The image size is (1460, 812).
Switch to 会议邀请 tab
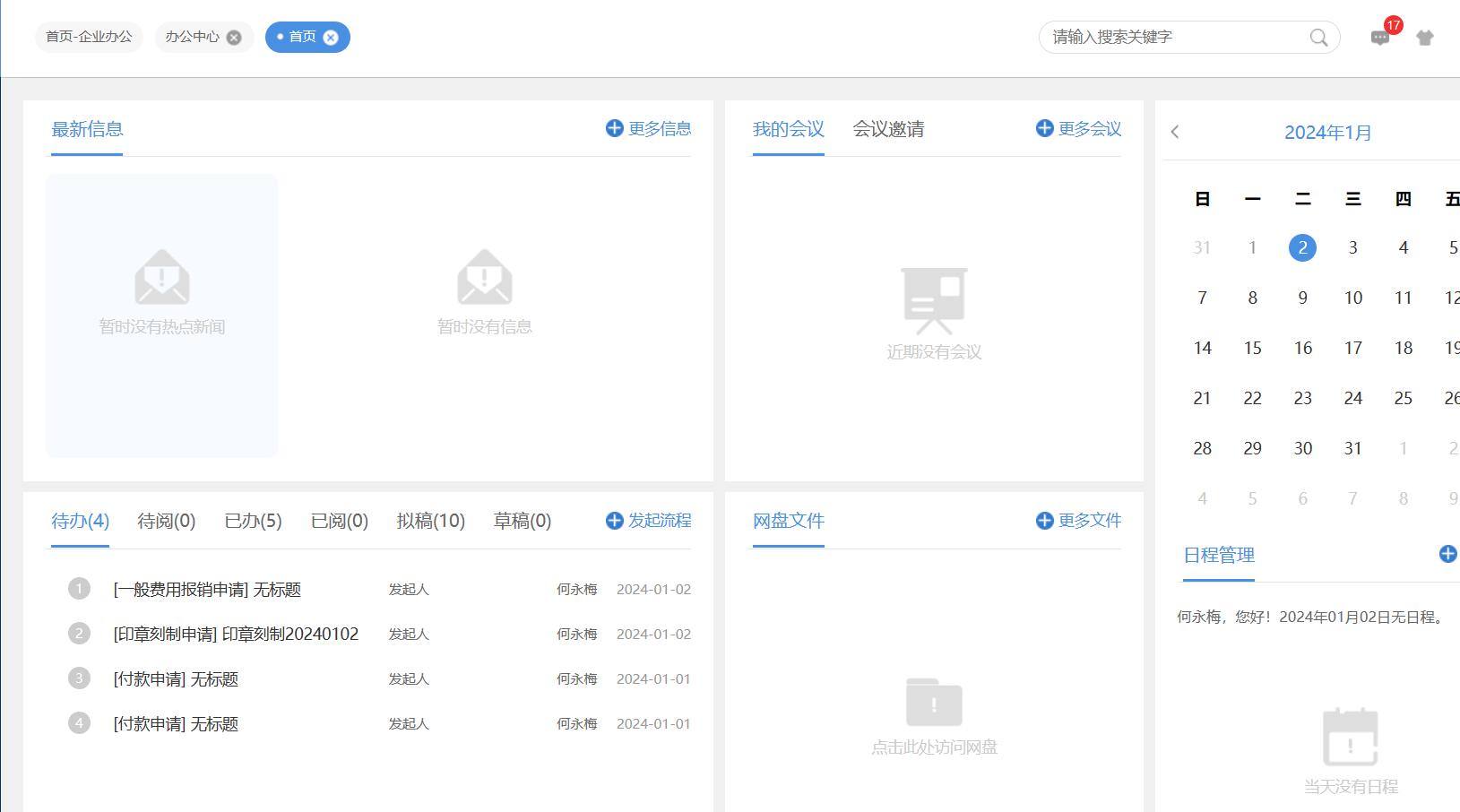tap(887, 129)
